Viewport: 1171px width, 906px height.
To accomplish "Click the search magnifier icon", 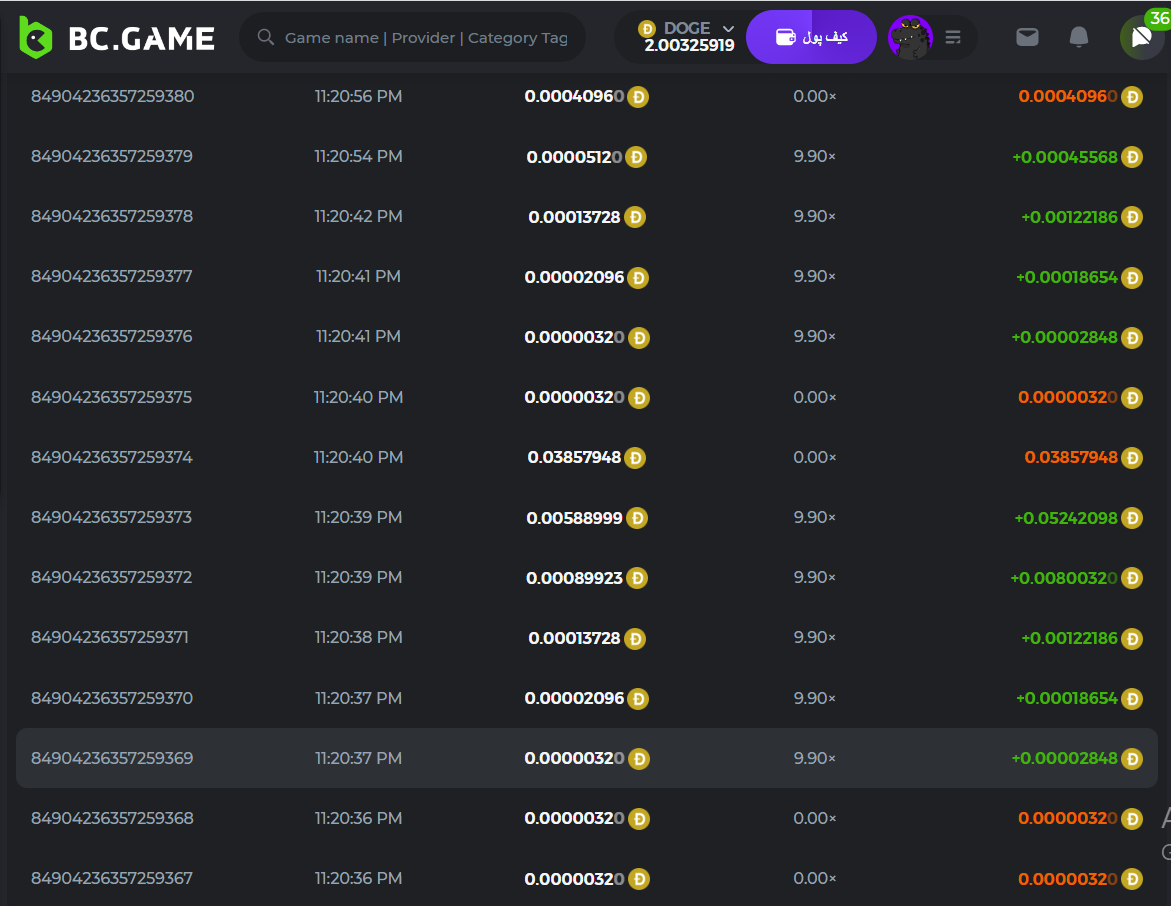I will 266,37.
